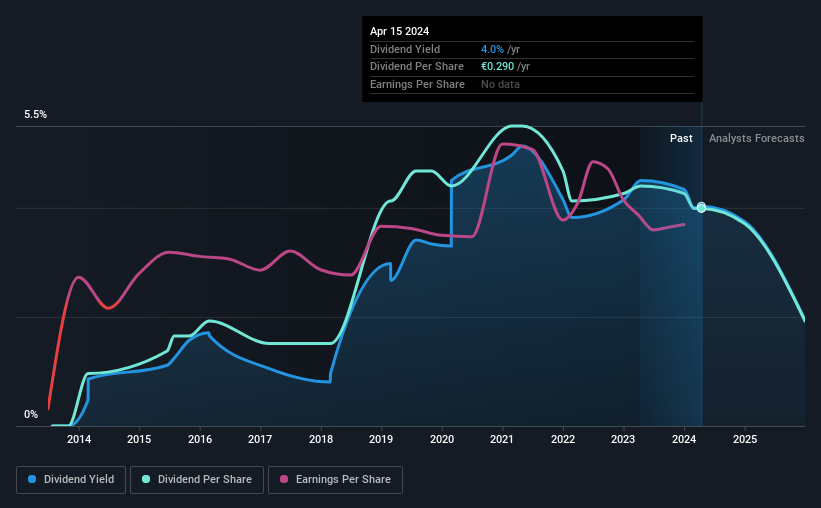Viewport: 821px width, 508px height.
Task: Click the 4.0% Dividend Yield tooltip value
Action: (492, 49)
